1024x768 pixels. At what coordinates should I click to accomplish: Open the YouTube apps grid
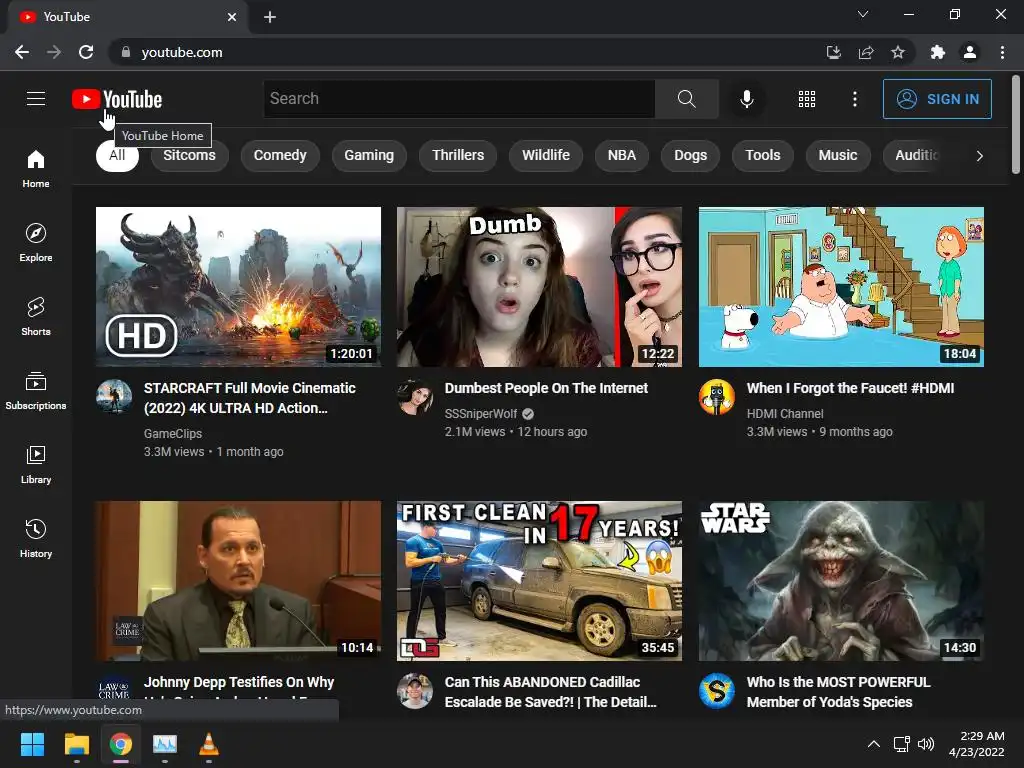[x=807, y=99]
